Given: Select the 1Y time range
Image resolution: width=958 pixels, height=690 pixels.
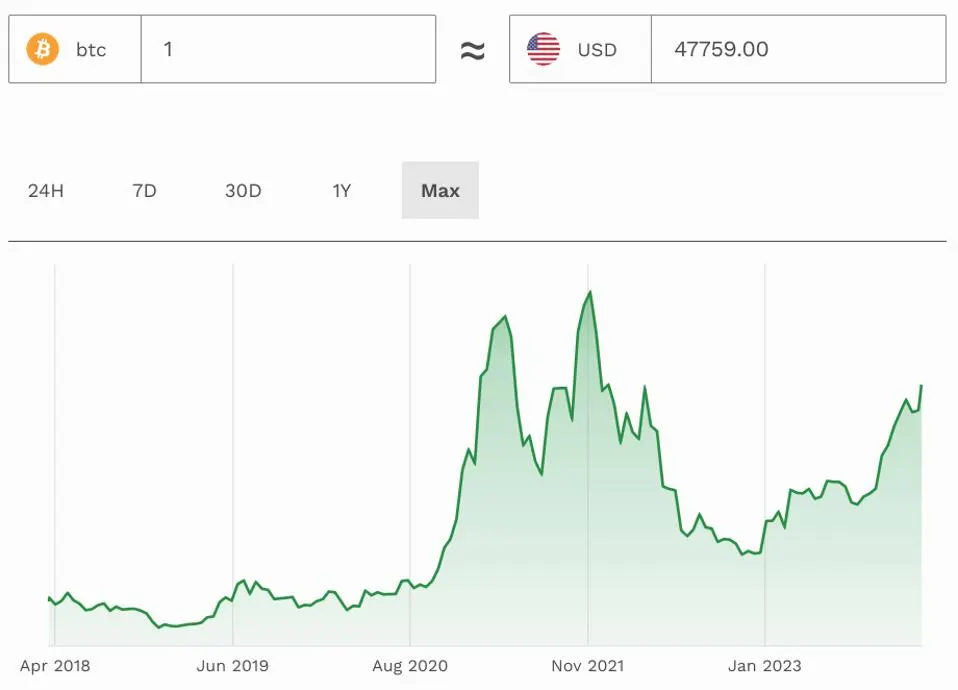Looking at the screenshot, I should pyautogui.click(x=339, y=190).
